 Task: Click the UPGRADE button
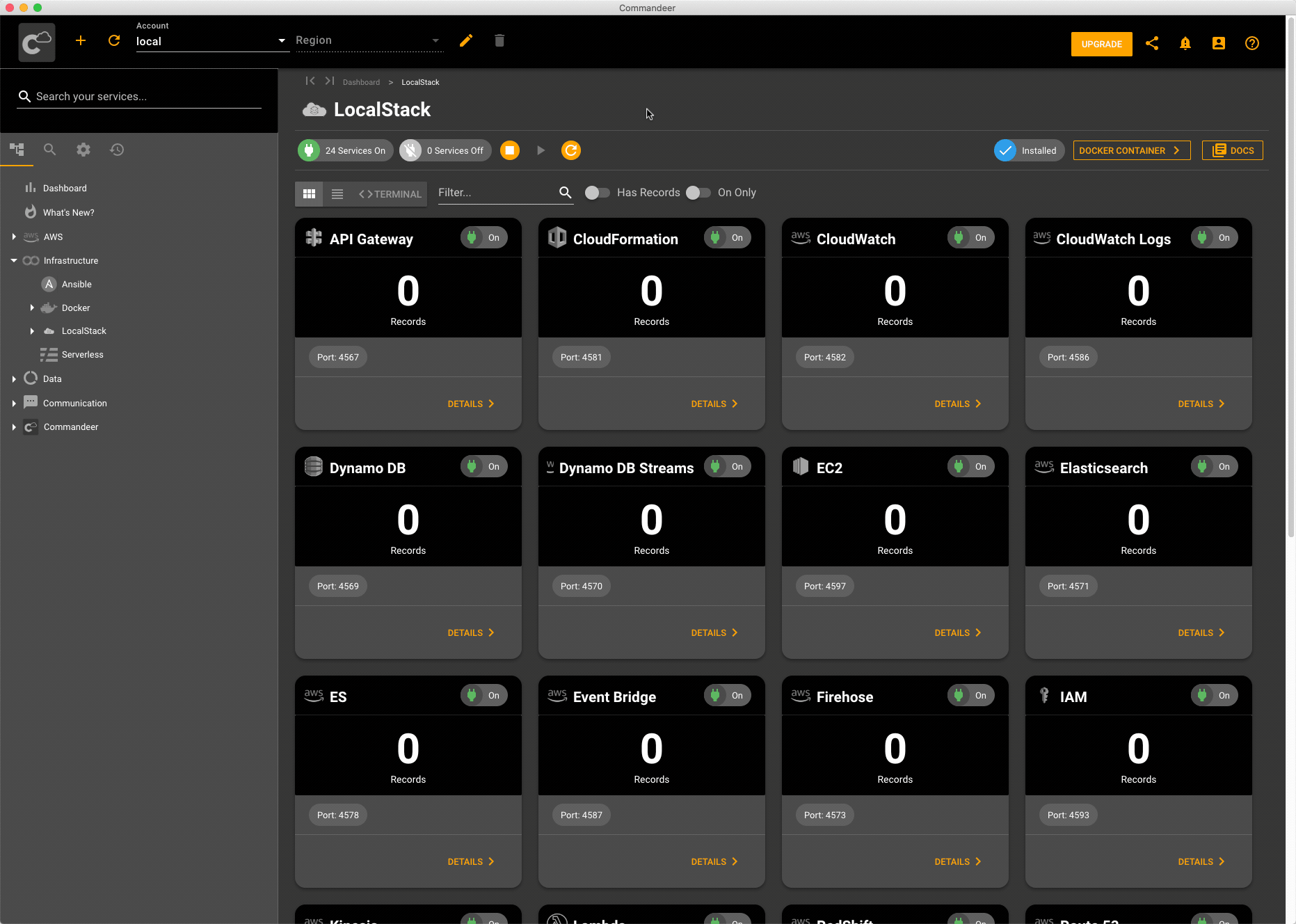coord(1101,44)
